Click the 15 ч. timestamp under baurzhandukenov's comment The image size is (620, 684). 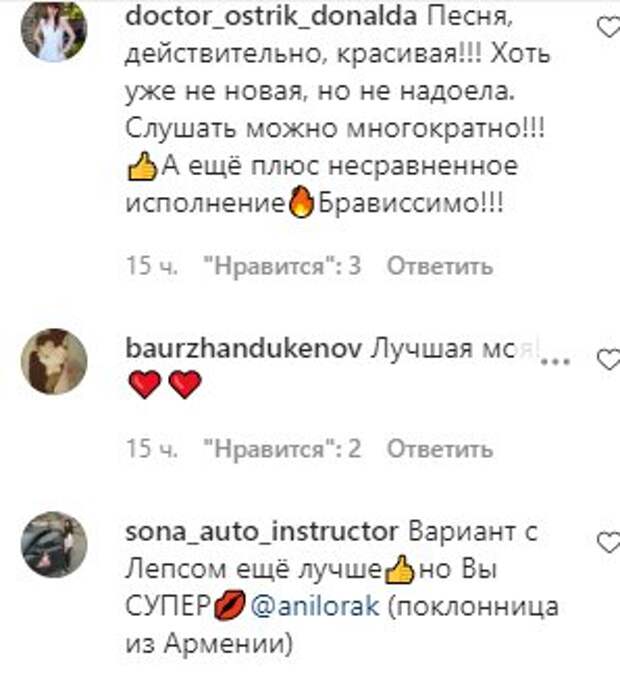[x=152, y=448]
